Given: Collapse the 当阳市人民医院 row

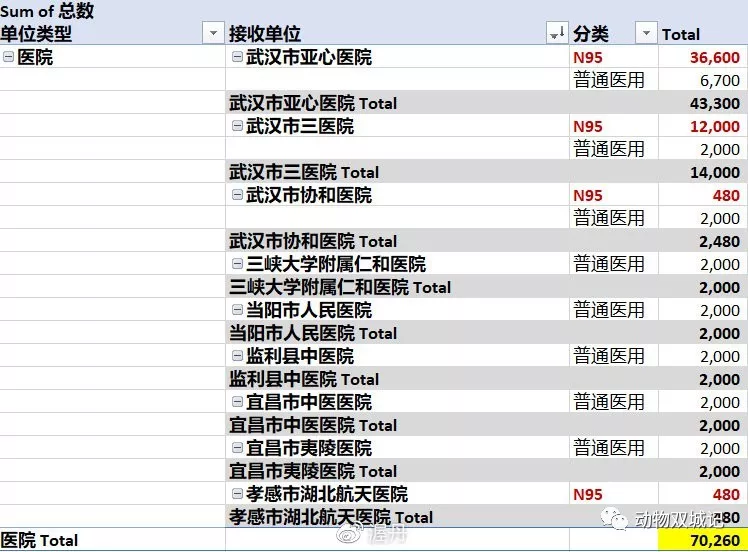Looking at the screenshot, I should coord(237,310).
